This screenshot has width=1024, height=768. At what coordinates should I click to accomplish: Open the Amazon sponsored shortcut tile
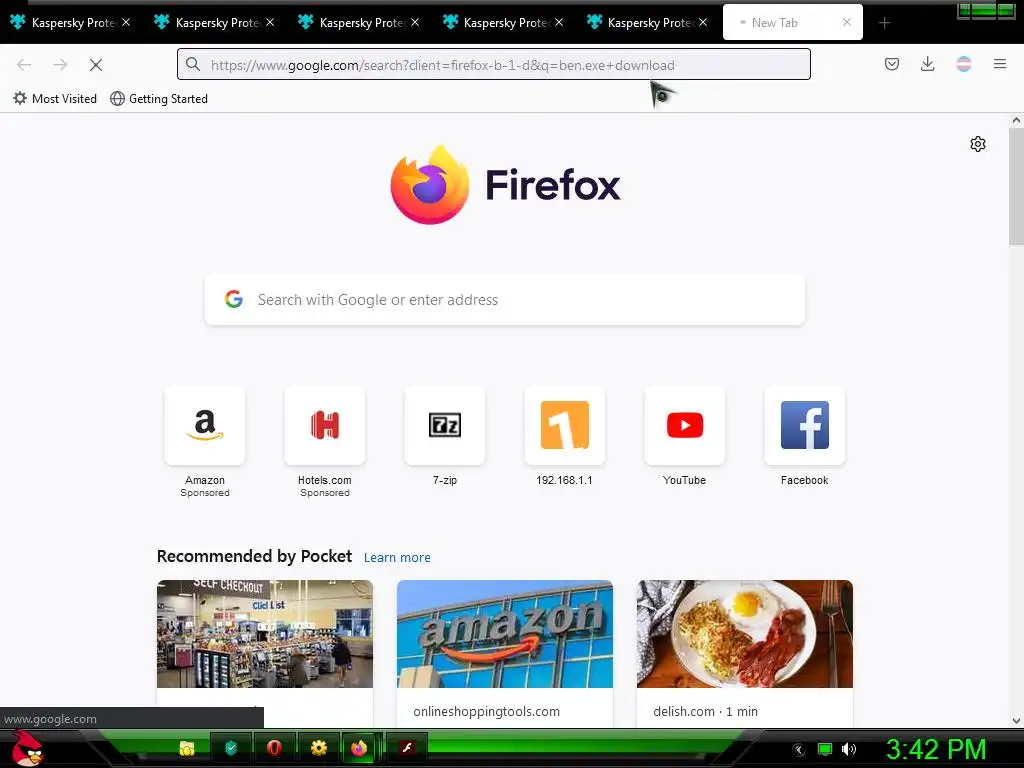204,426
